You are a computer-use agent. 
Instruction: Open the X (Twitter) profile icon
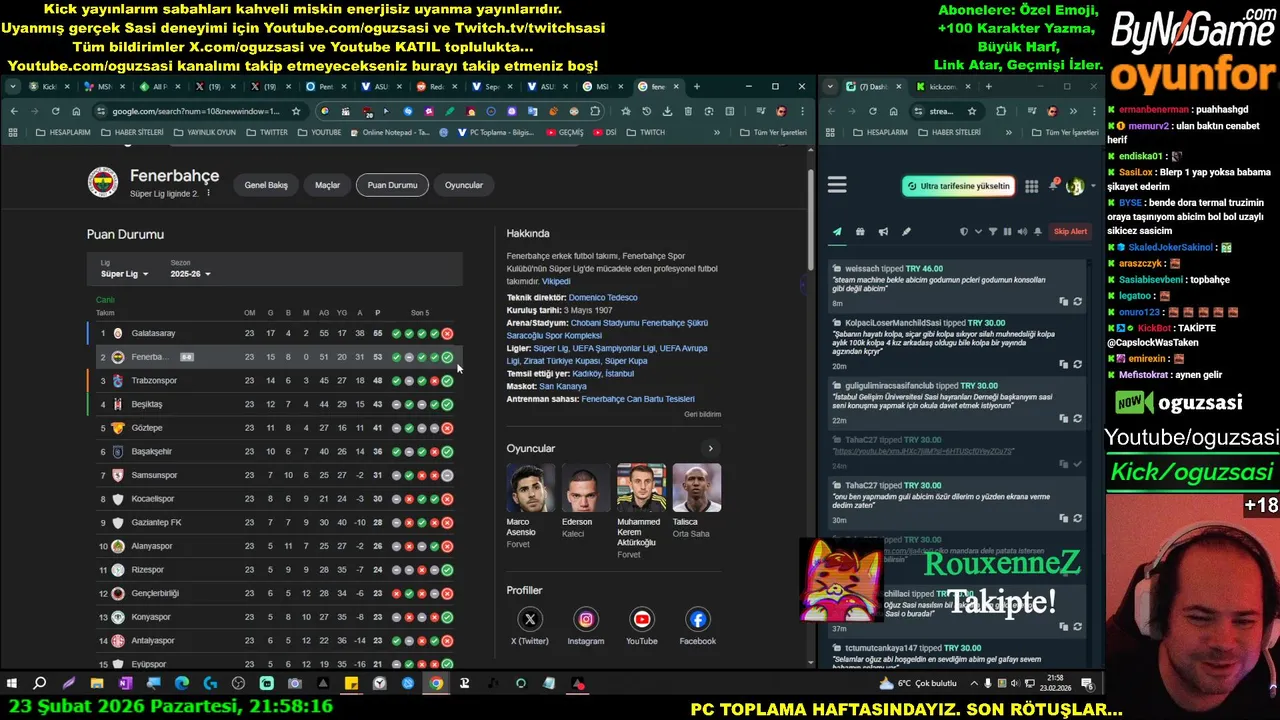click(x=530, y=620)
